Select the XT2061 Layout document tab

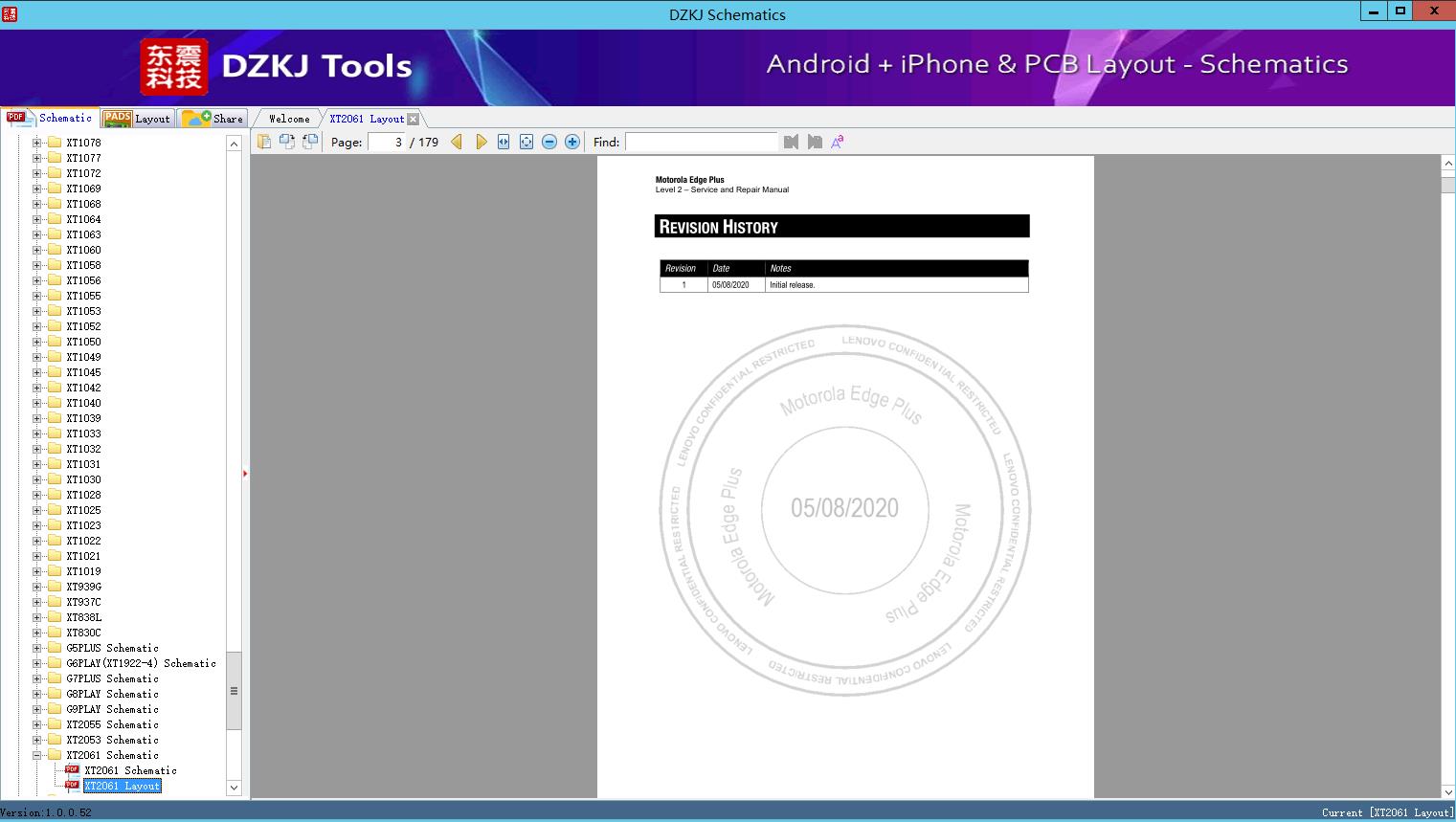pyautogui.click(x=367, y=119)
